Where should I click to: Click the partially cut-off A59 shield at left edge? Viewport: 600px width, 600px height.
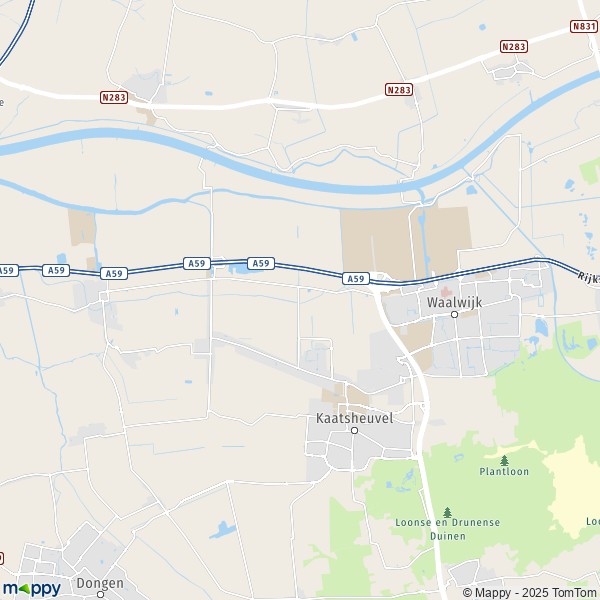click(8, 271)
